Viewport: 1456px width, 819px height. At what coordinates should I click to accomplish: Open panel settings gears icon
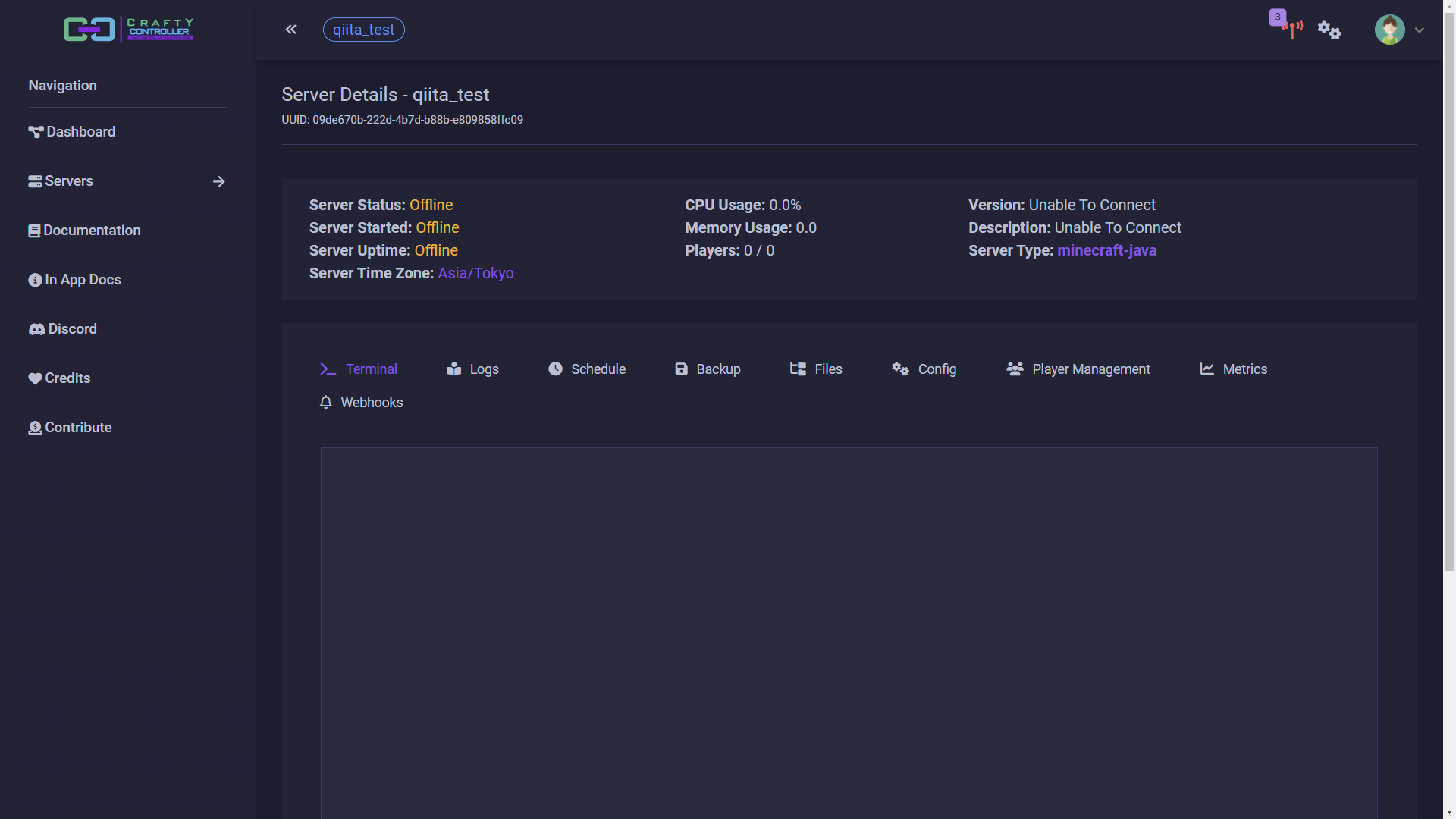(1329, 30)
